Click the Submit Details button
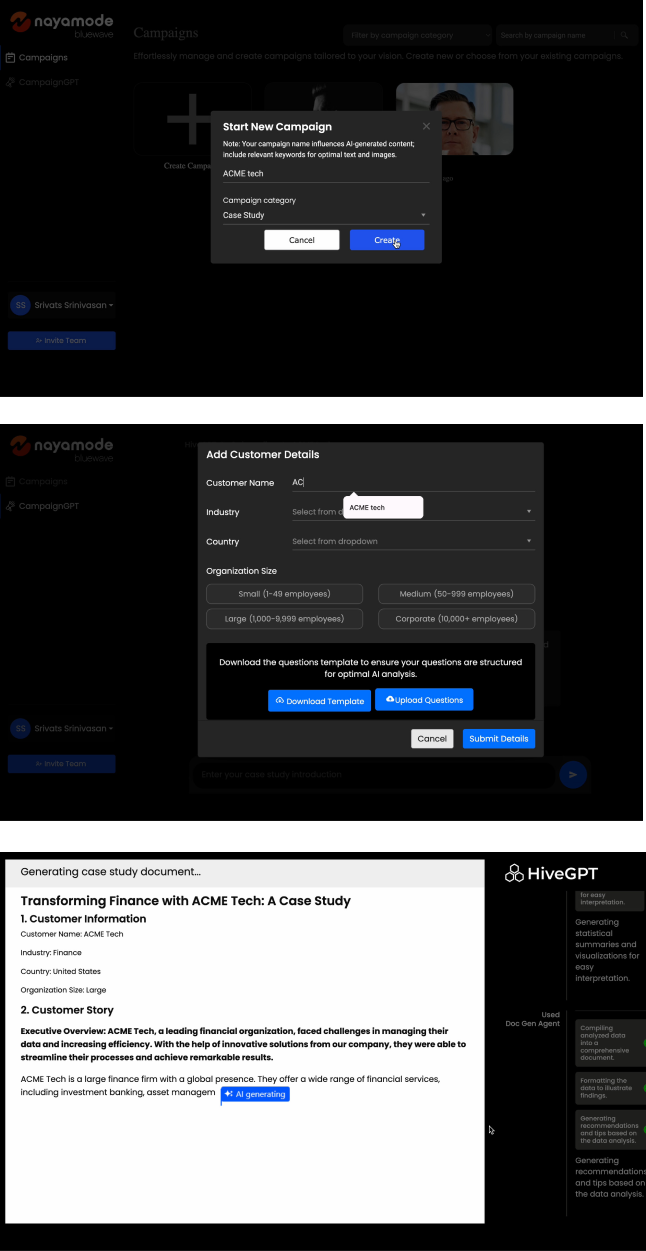646x1251 pixels. click(498, 739)
